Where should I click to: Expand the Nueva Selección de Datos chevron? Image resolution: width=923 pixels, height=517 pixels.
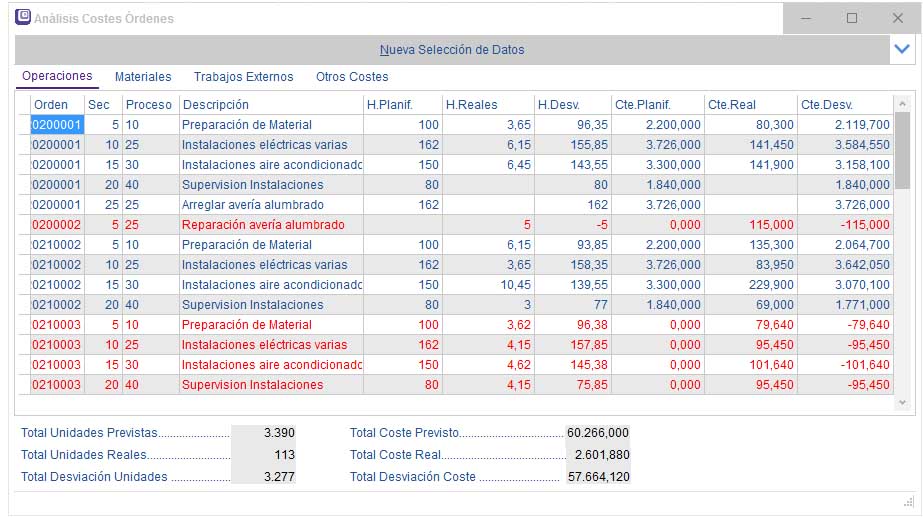click(x=901, y=49)
